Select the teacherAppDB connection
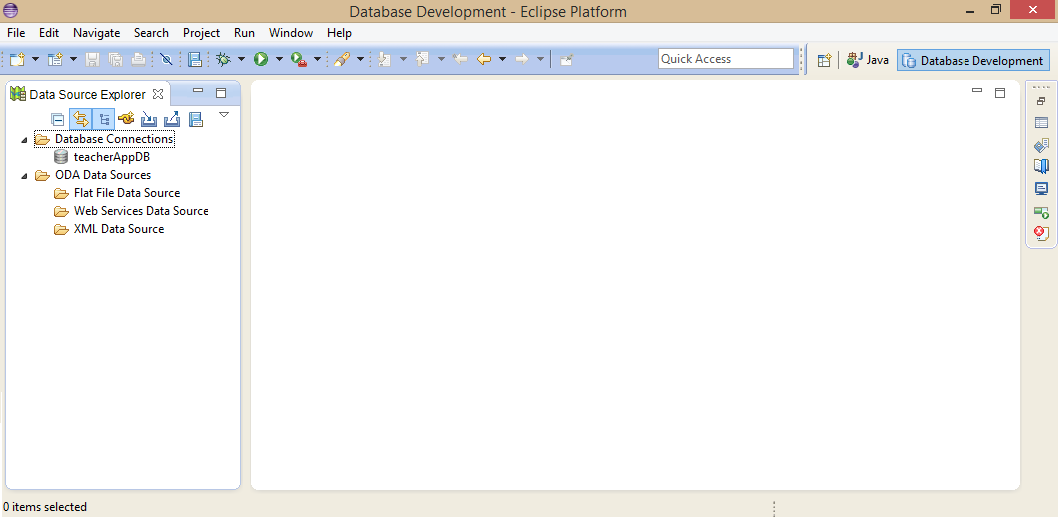 [111, 157]
